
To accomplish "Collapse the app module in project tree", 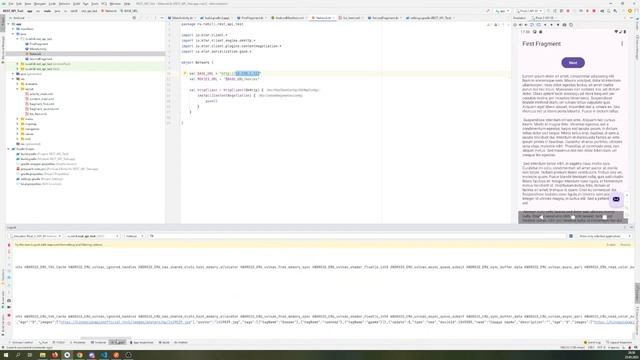I will (9, 24).
